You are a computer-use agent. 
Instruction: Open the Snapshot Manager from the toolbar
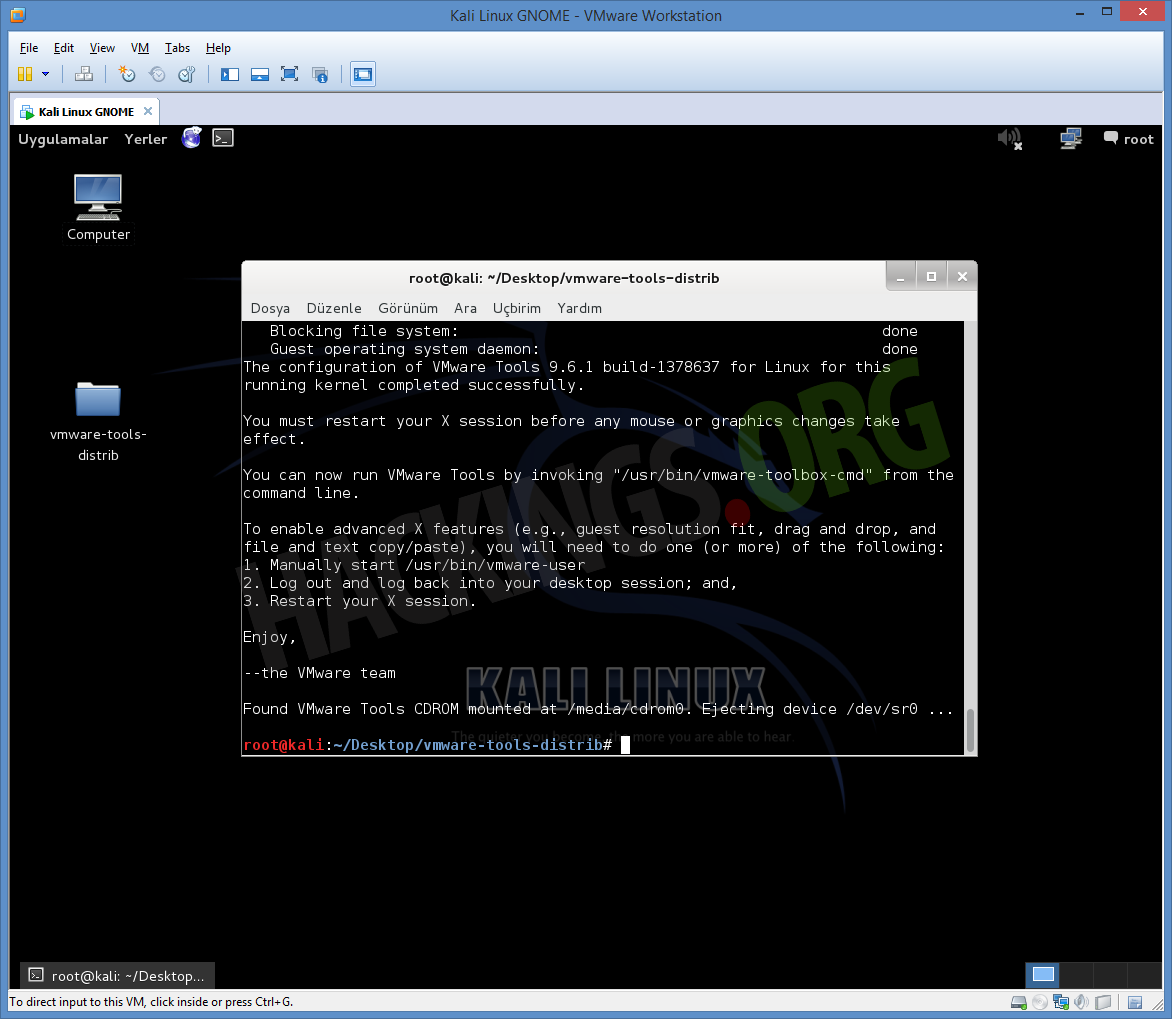click(186, 74)
